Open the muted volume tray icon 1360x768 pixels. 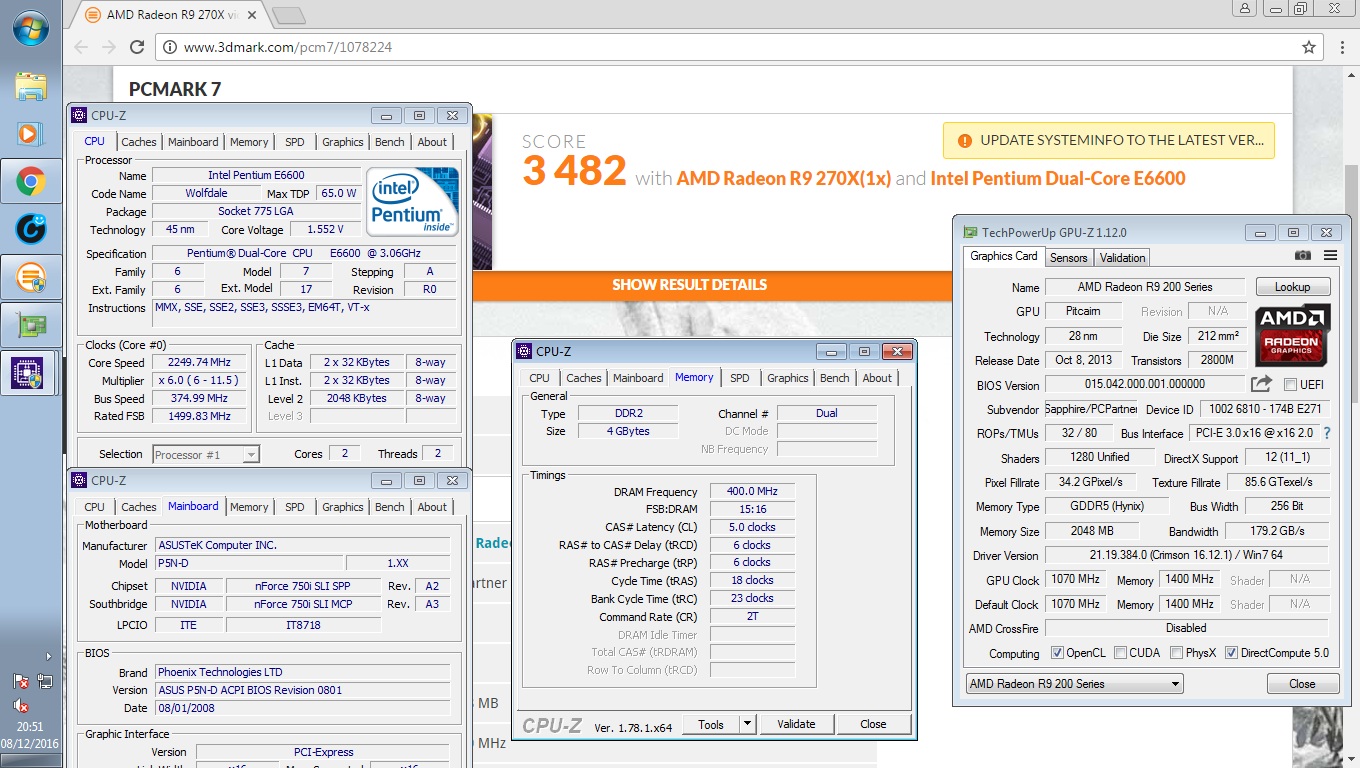pyautogui.click(x=21, y=706)
